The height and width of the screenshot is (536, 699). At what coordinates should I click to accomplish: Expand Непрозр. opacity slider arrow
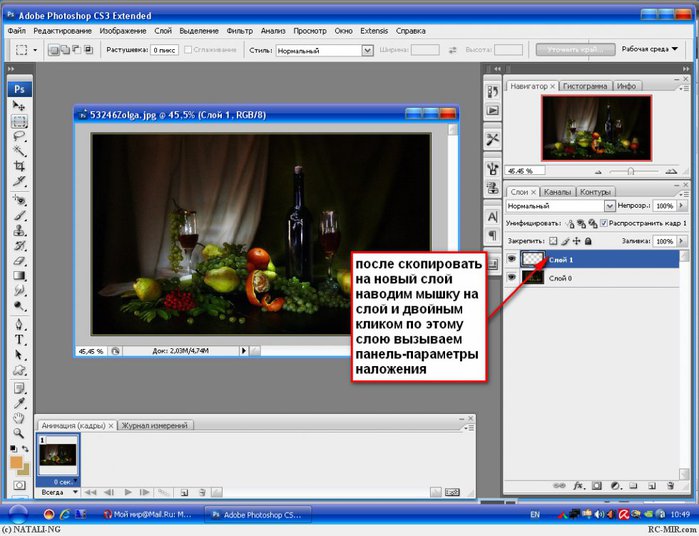pyautogui.click(x=681, y=206)
